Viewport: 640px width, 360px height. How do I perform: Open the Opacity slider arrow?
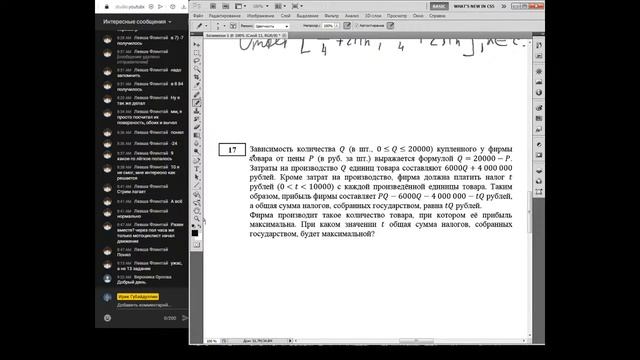pyautogui.click(x=337, y=26)
